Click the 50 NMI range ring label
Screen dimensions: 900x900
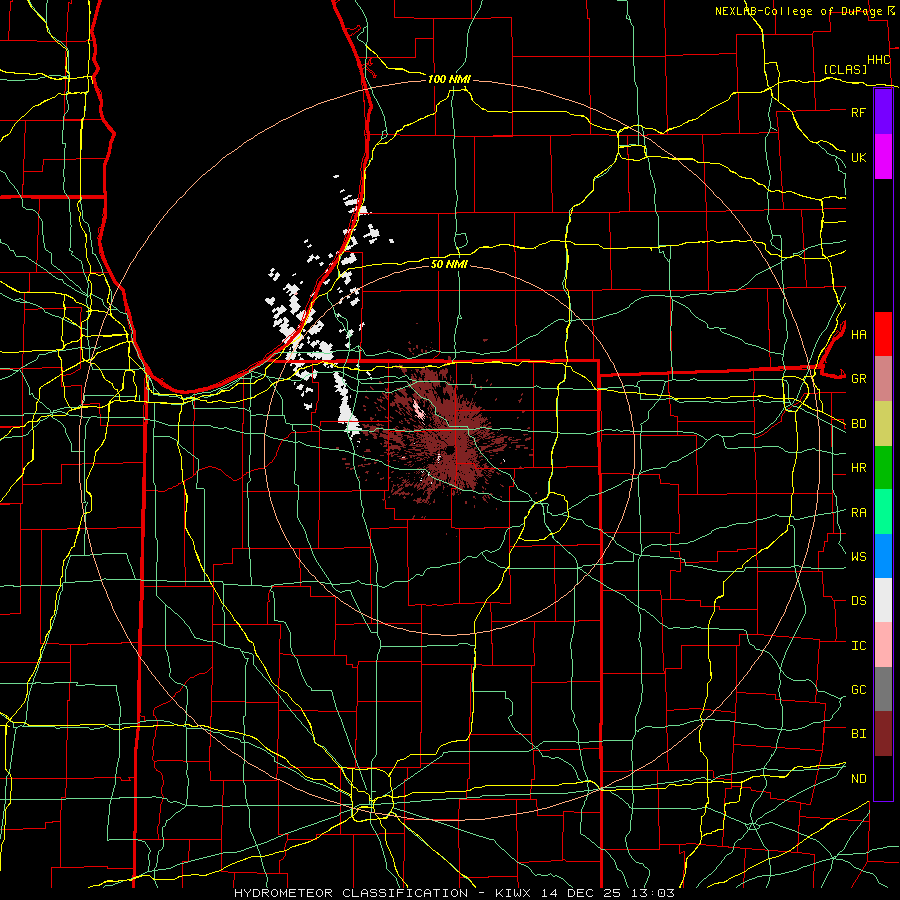click(449, 264)
